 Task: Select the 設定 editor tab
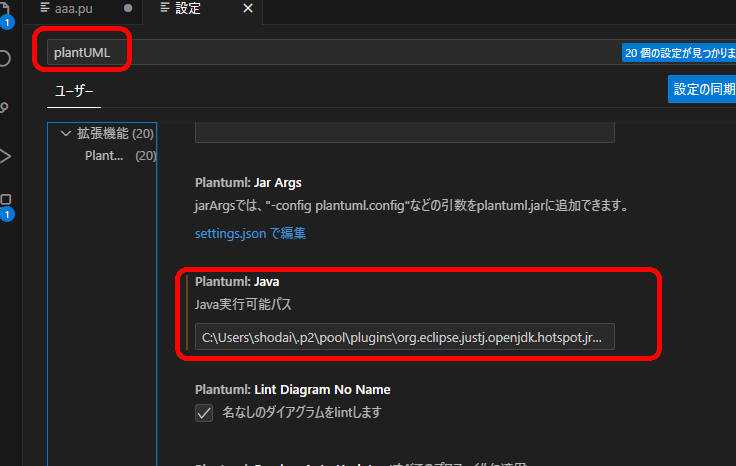pyautogui.click(x=187, y=9)
